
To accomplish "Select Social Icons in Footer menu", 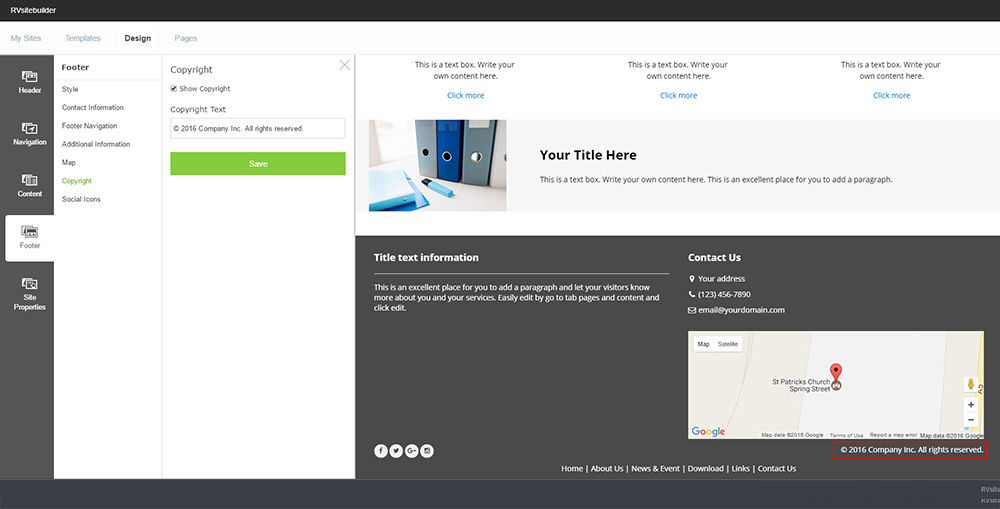I will 81,199.
